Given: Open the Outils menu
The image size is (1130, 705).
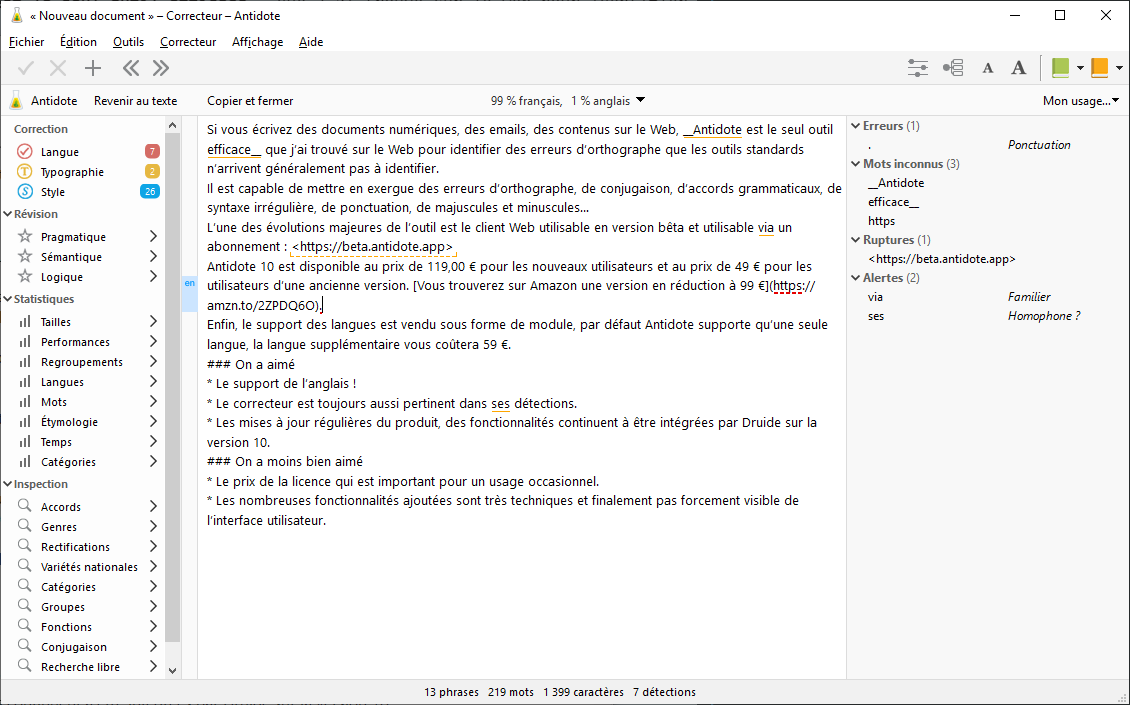Looking at the screenshot, I should point(128,42).
